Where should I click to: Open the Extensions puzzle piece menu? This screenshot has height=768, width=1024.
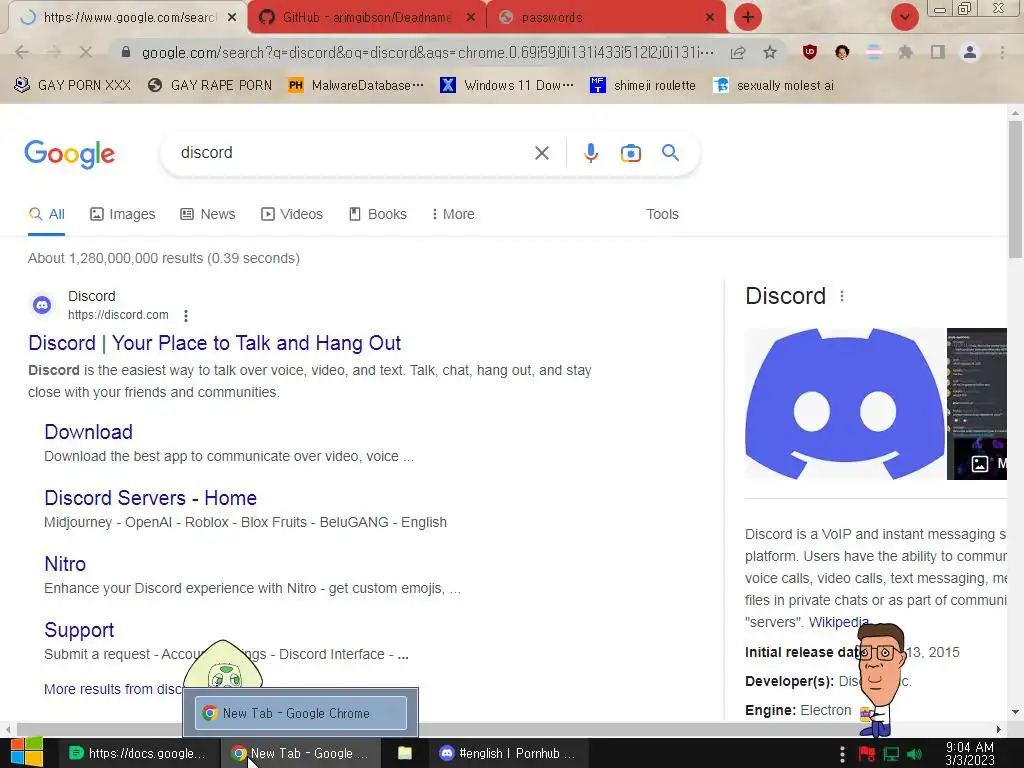(x=905, y=52)
